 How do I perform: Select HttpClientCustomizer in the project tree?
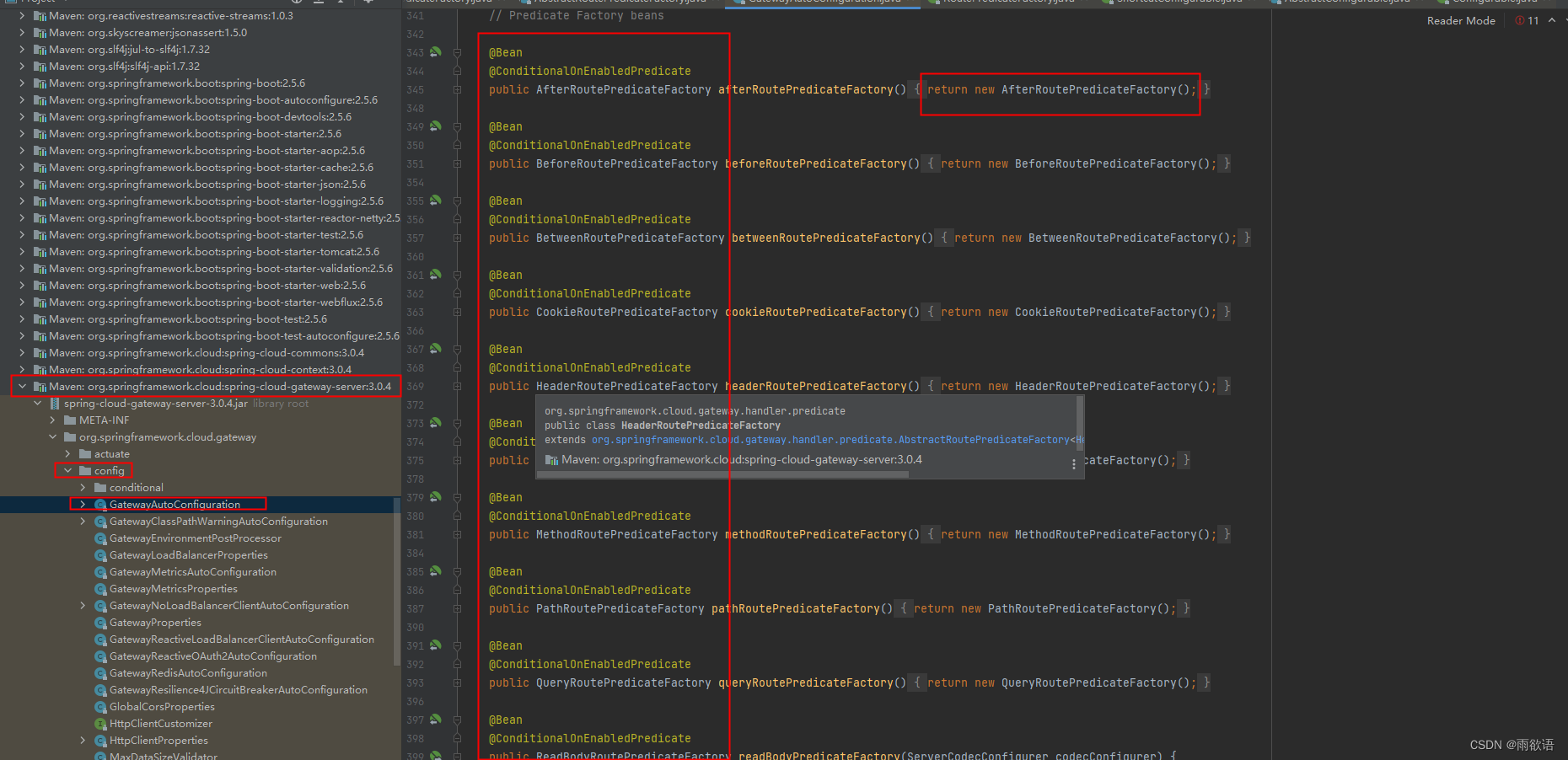pos(161,724)
